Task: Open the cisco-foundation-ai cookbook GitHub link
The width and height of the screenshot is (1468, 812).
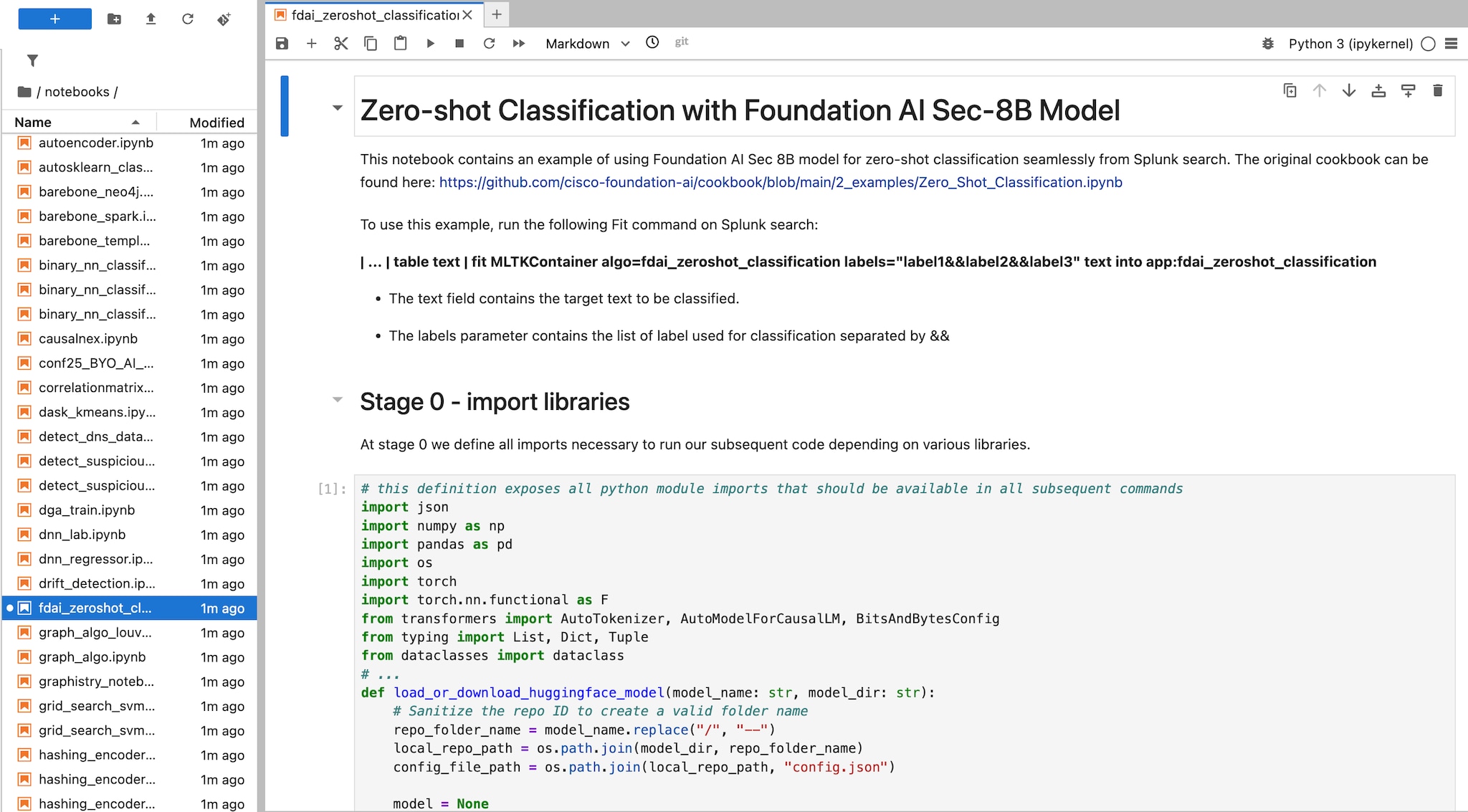Action: tap(780, 183)
